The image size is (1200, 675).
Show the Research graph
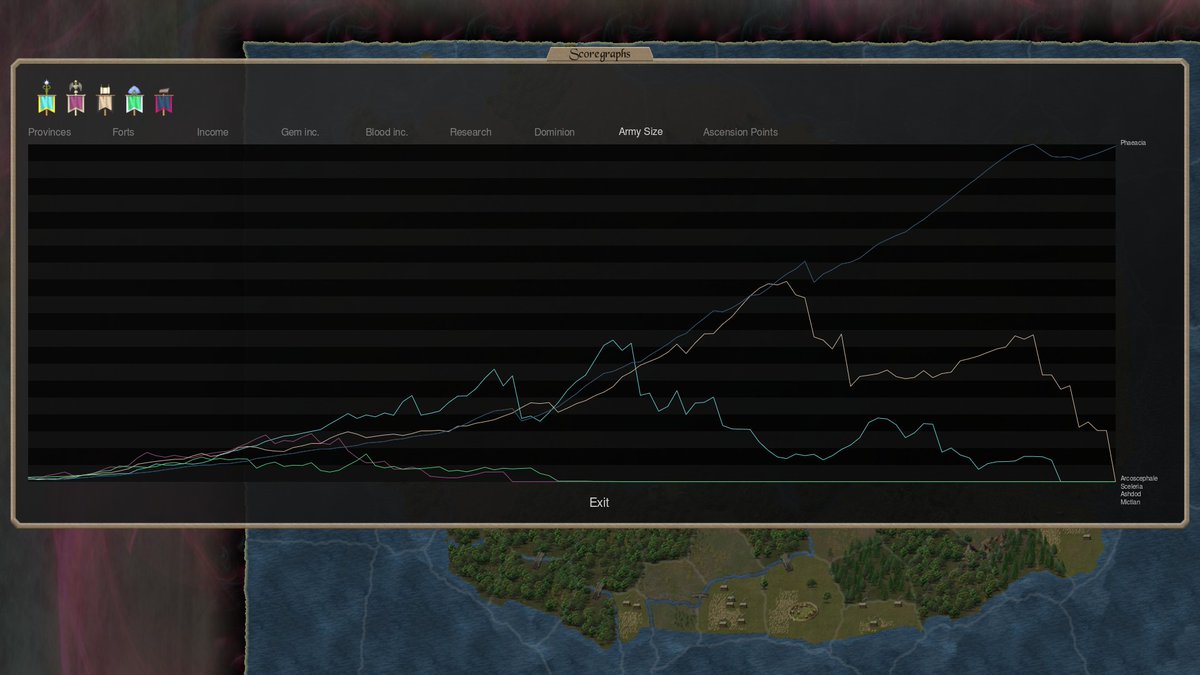tap(471, 132)
